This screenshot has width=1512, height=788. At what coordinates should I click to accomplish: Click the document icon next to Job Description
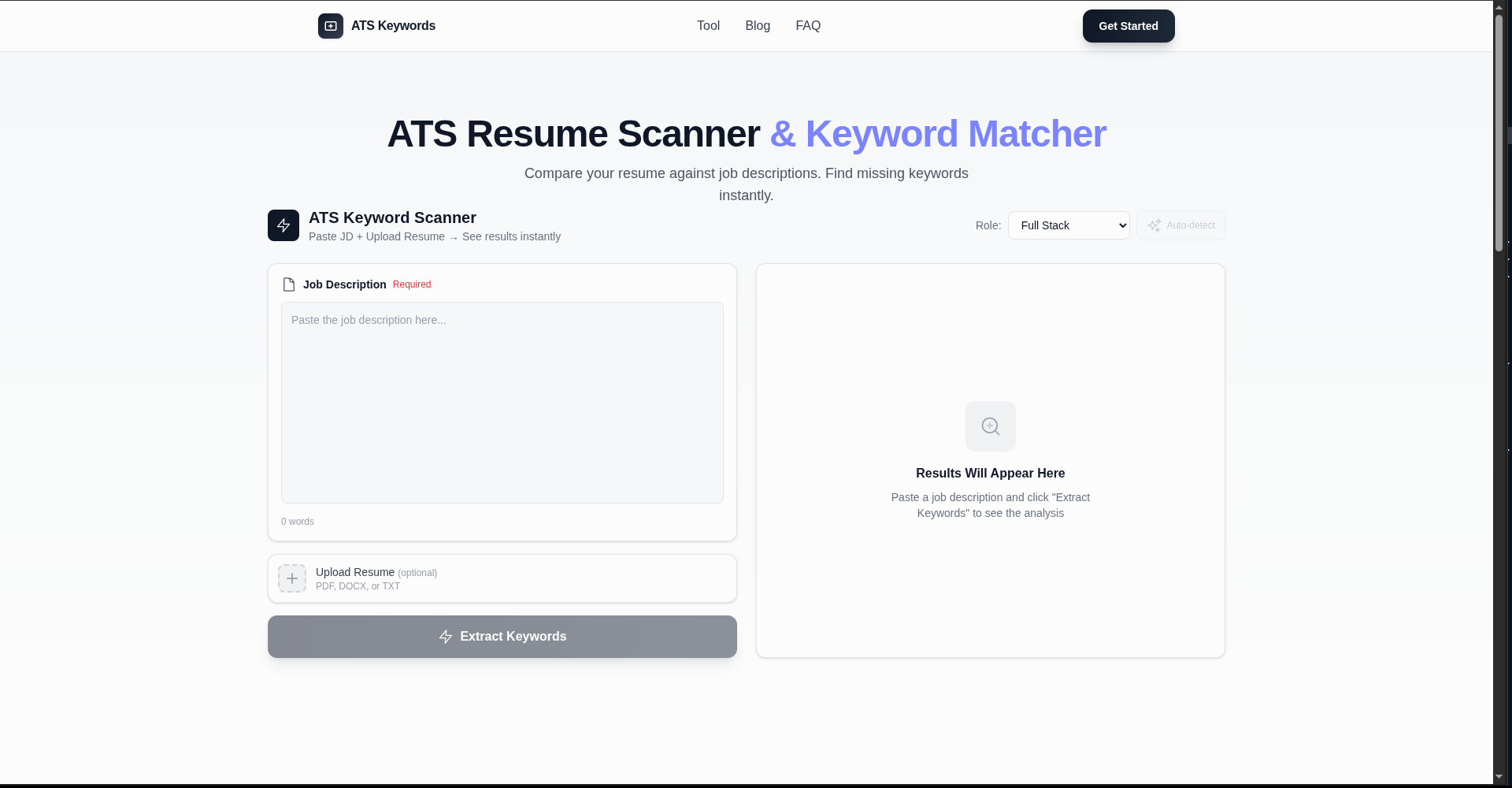point(289,284)
